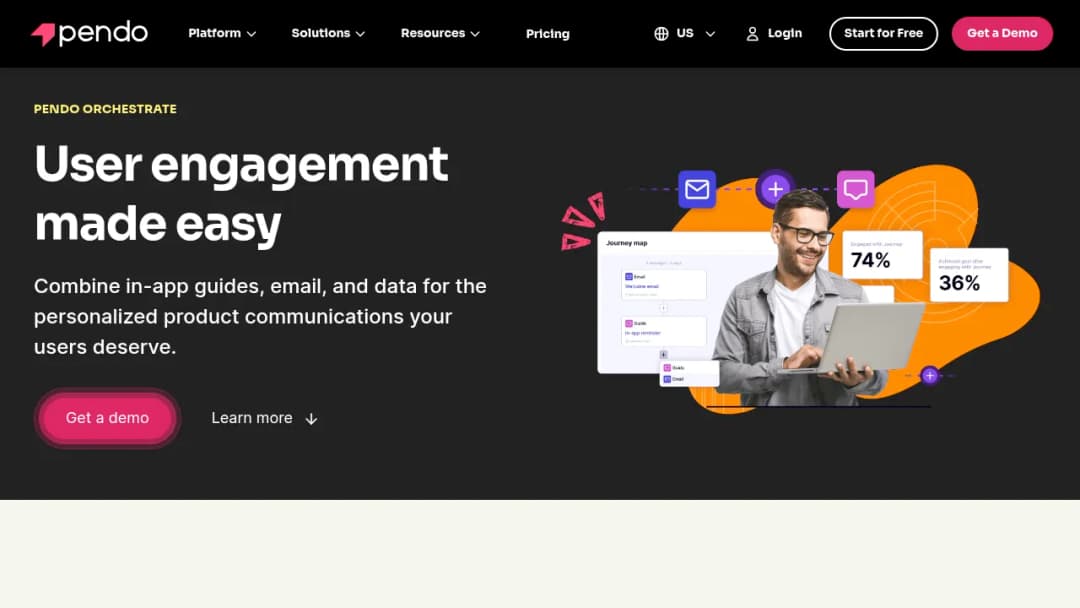Image resolution: width=1080 pixels, height=608 pixels.
Task: Click the pink Get a demo hero button
Action: 107,418
